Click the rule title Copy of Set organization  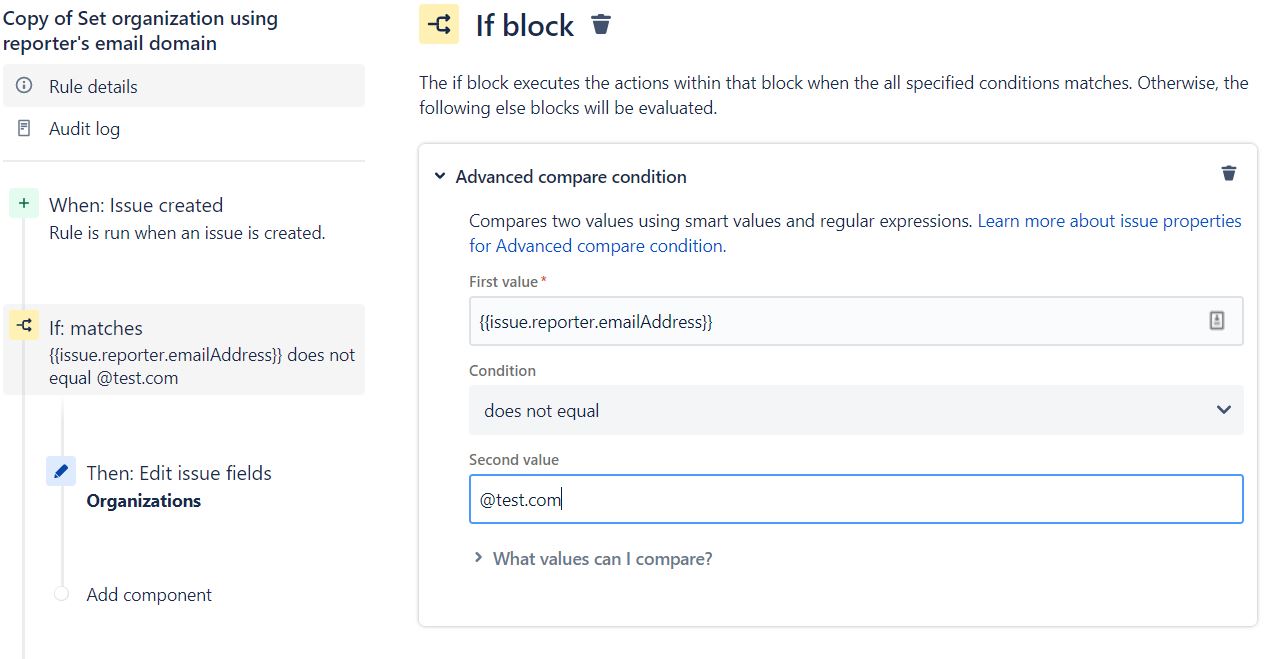[141, 31]
